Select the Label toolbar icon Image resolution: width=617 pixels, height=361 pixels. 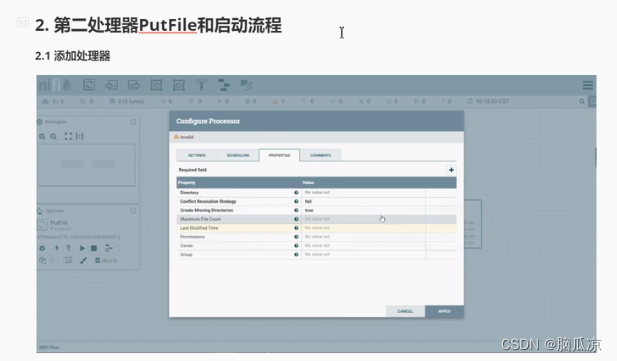click(x=246, y=85)
